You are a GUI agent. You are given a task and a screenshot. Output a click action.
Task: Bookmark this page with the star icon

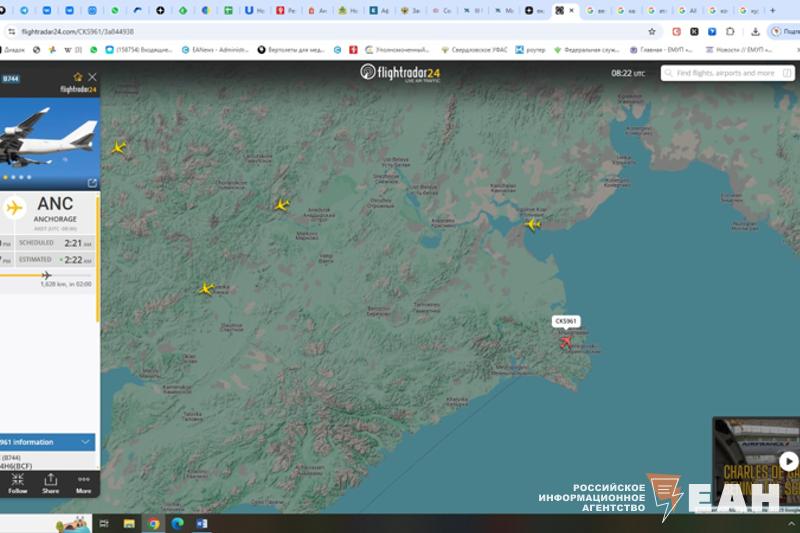coord(652,31)
